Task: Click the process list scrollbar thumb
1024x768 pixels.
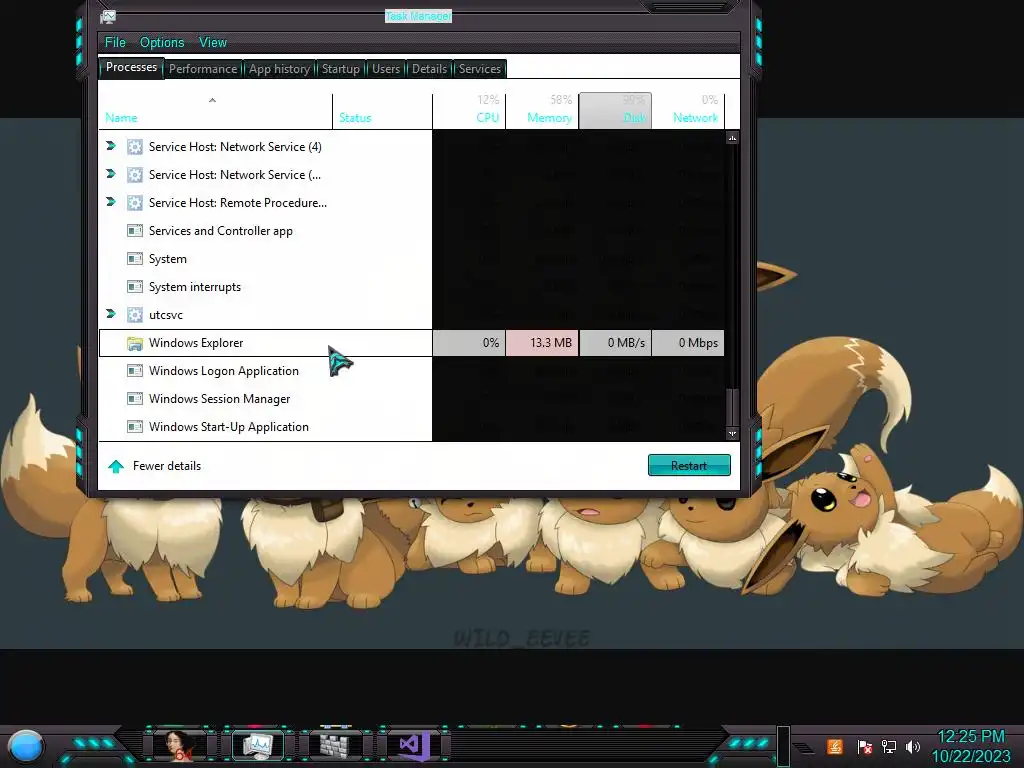Action: [732, 407]
